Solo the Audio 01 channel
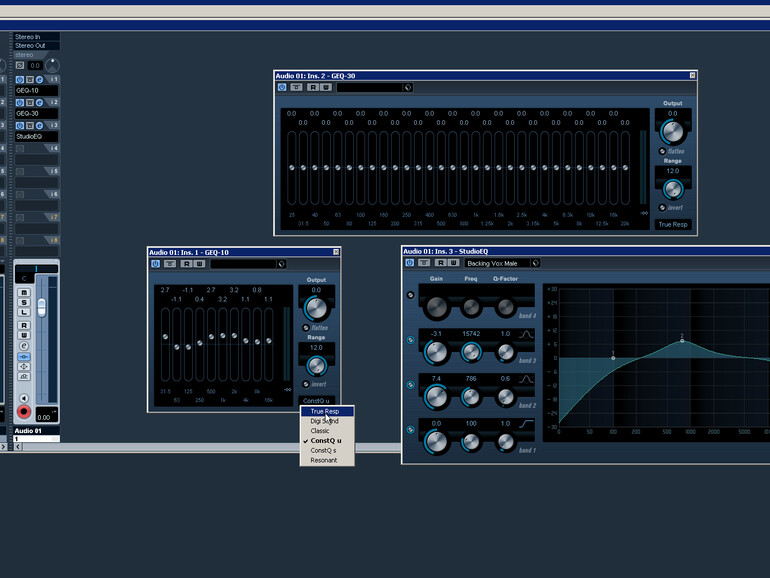 pyautogui.click(x=24, y=303)
